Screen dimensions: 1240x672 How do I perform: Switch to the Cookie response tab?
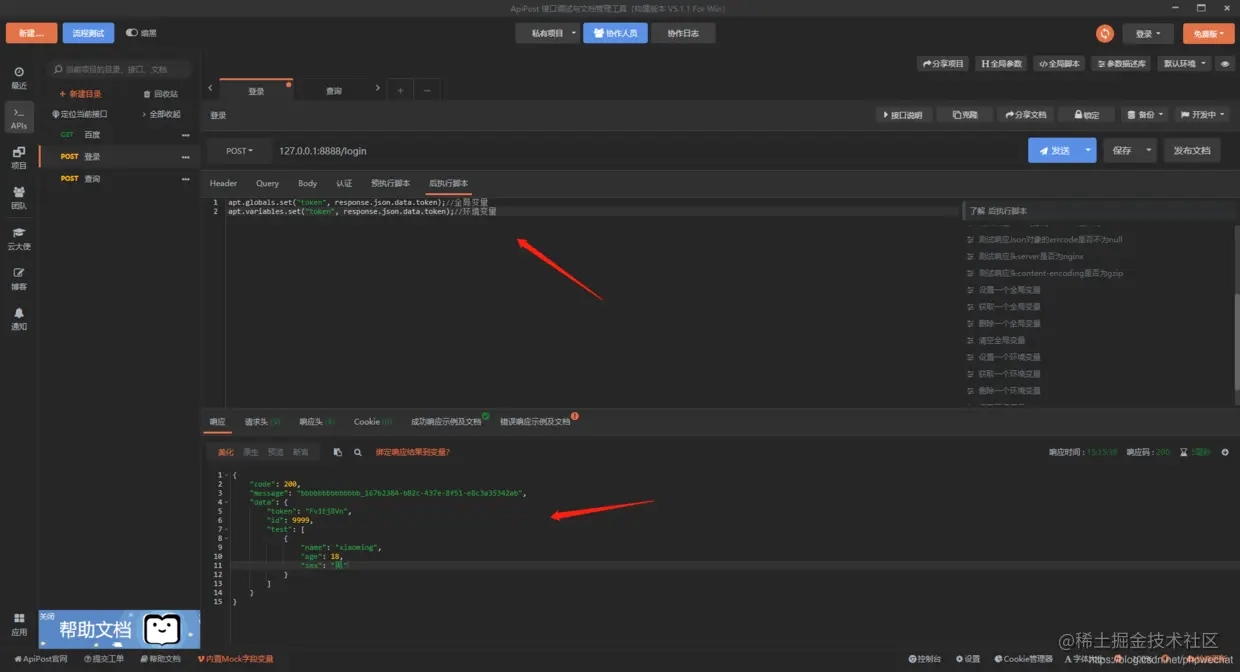373,422
